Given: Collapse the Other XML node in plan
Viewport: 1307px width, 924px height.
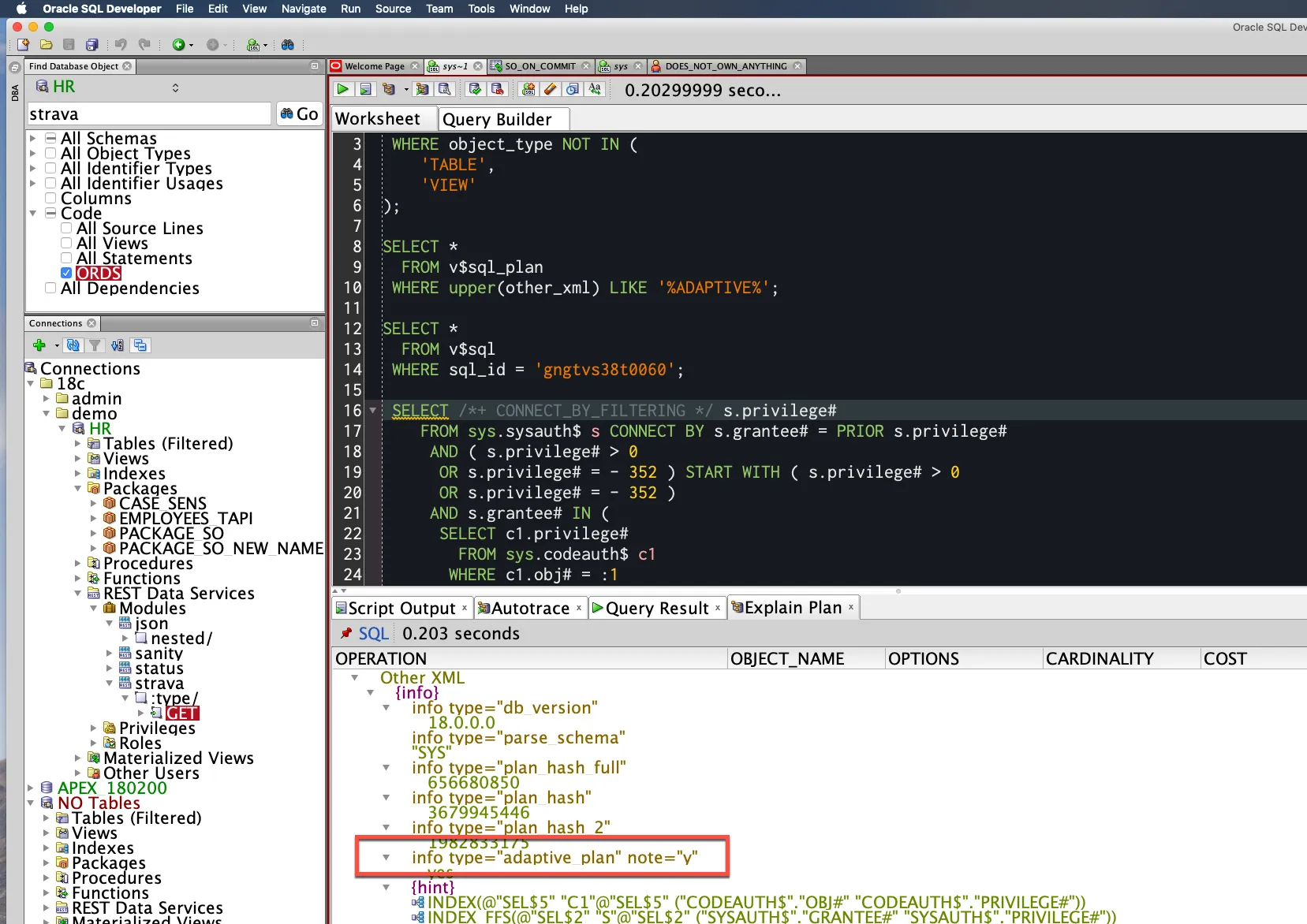Looking at the screenshot, I should pyautogui.click(x=355, y=678).
